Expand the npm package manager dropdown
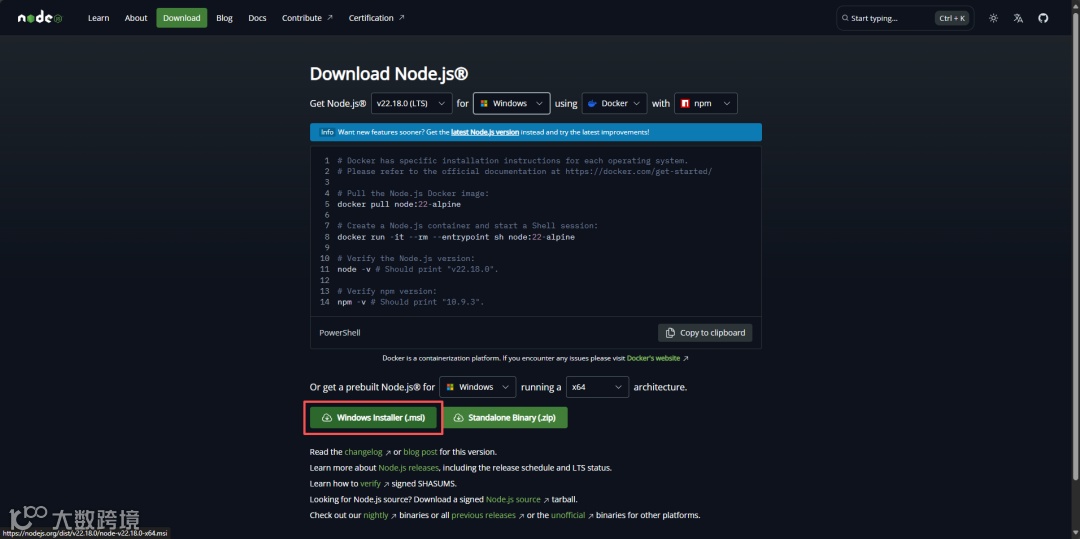This screenshot has width=1080, height=539. coord(706,103)
